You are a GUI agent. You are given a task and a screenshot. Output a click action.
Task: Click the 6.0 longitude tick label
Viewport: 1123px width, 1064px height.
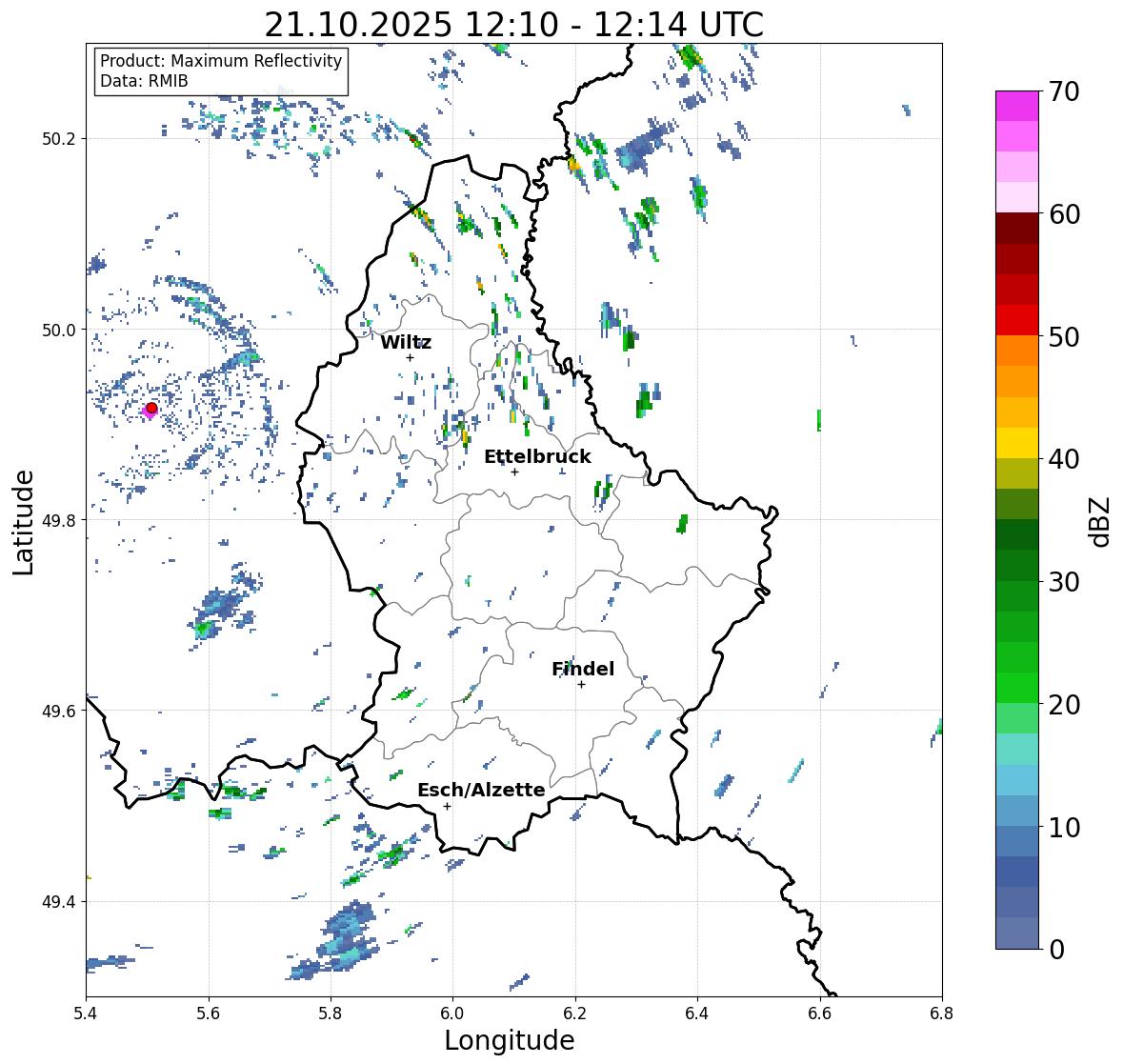click(452, 1013)
